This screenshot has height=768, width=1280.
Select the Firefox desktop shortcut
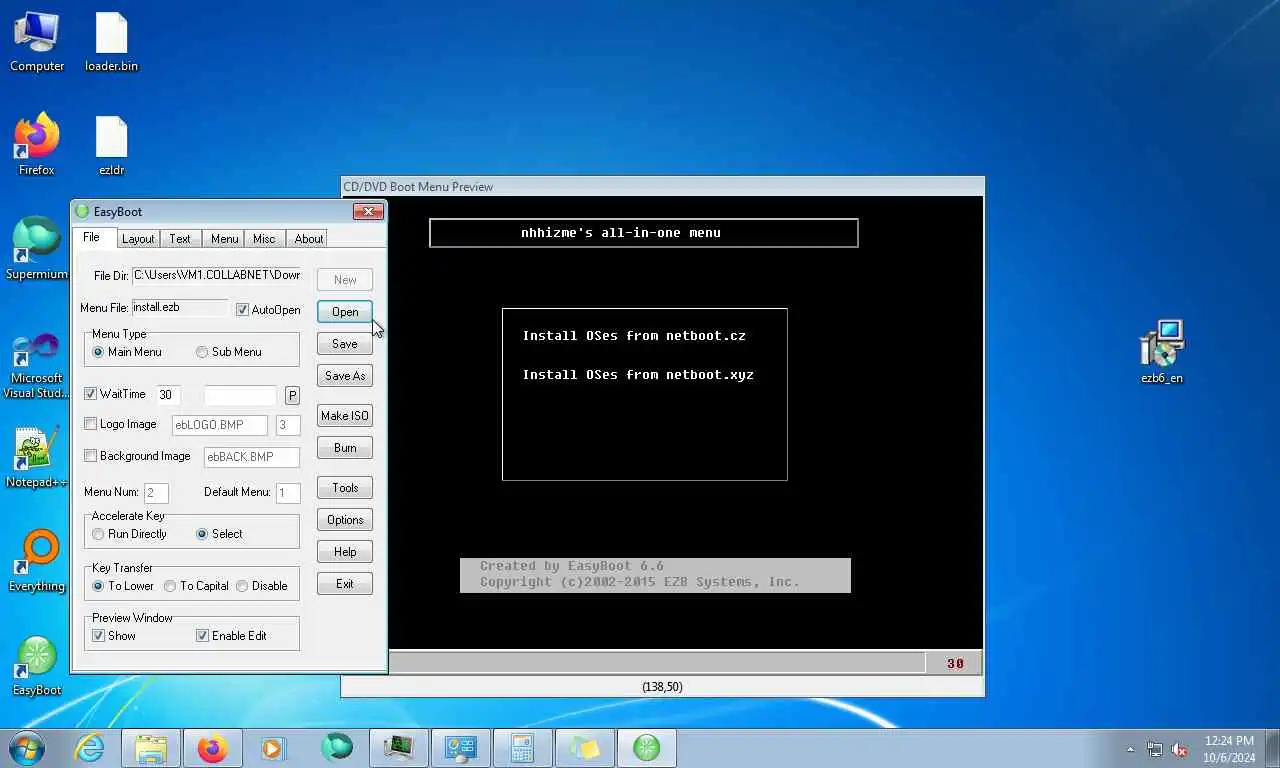(x=37, y=146)
